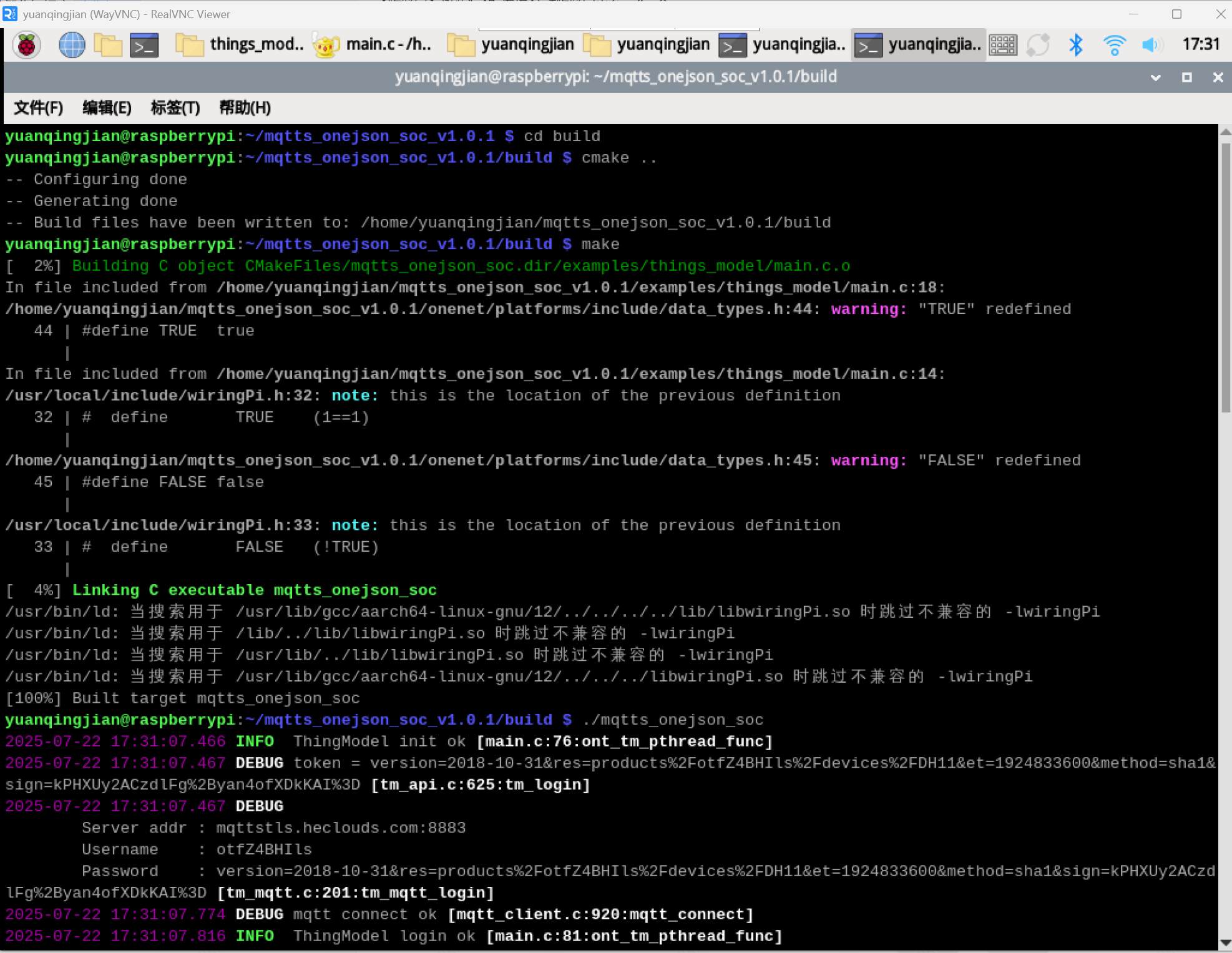
Task: Launch the web browser globe icon
Action: 72,45
